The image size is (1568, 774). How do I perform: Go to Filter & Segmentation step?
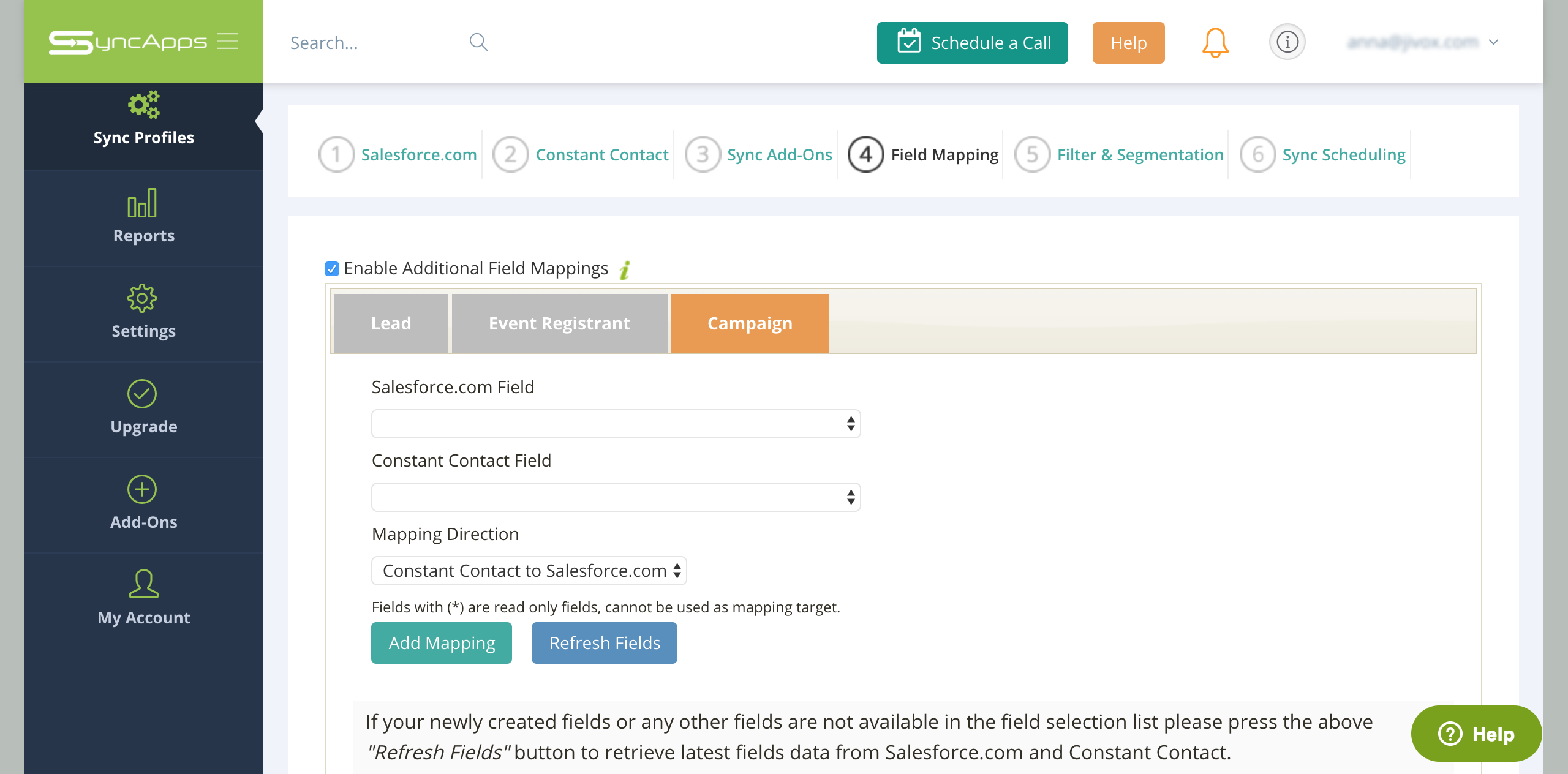click(1140, 155)
